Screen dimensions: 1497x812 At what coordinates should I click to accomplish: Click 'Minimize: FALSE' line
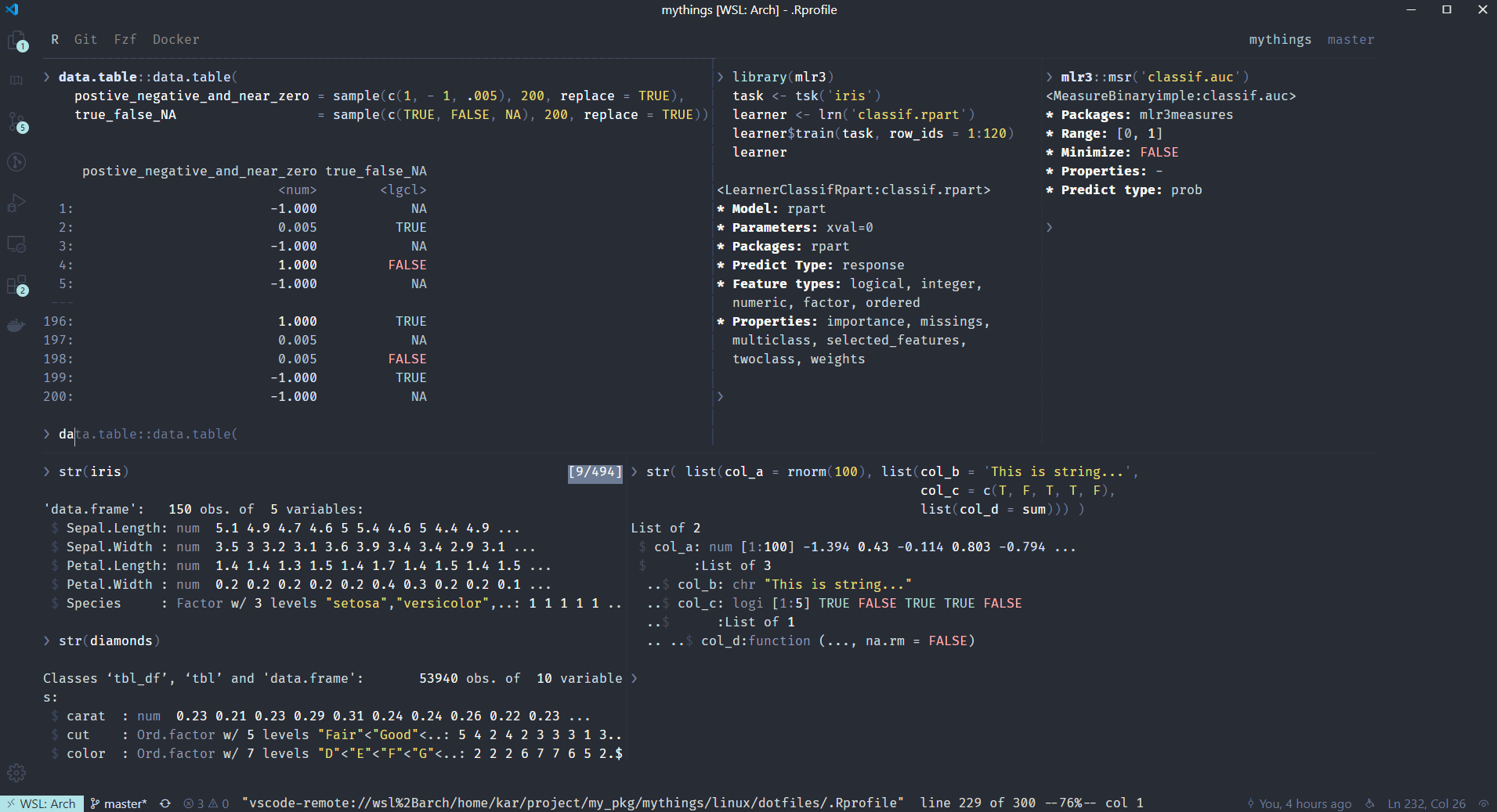point(1112,152)
